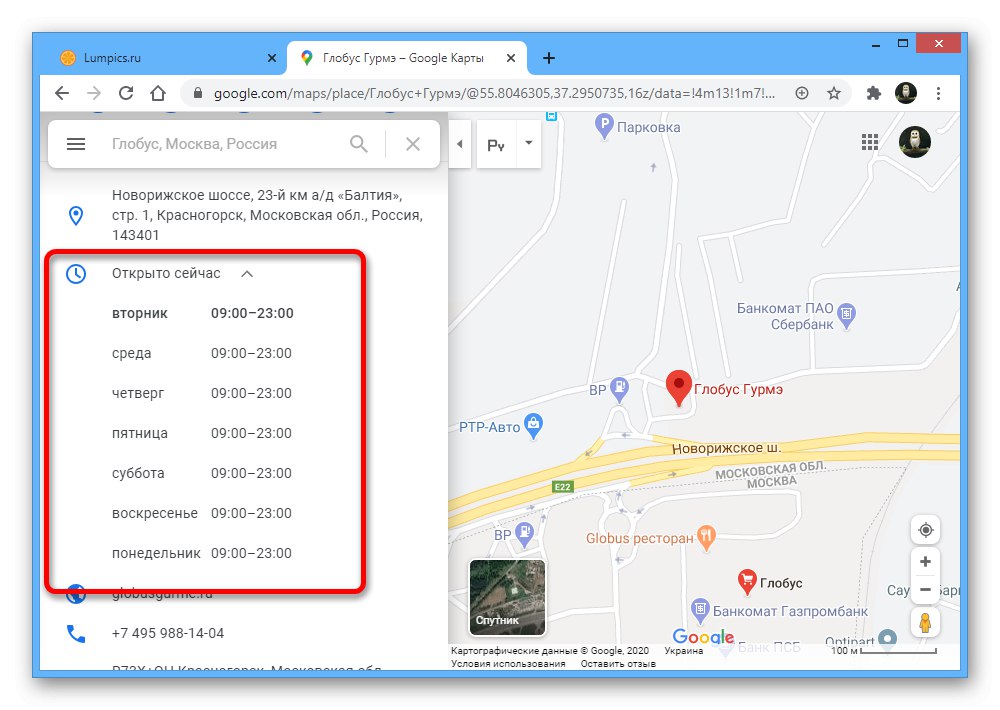Viewport: 1000px width, 710px height.
Task: Click the вторник hours row
Action: 203,313
